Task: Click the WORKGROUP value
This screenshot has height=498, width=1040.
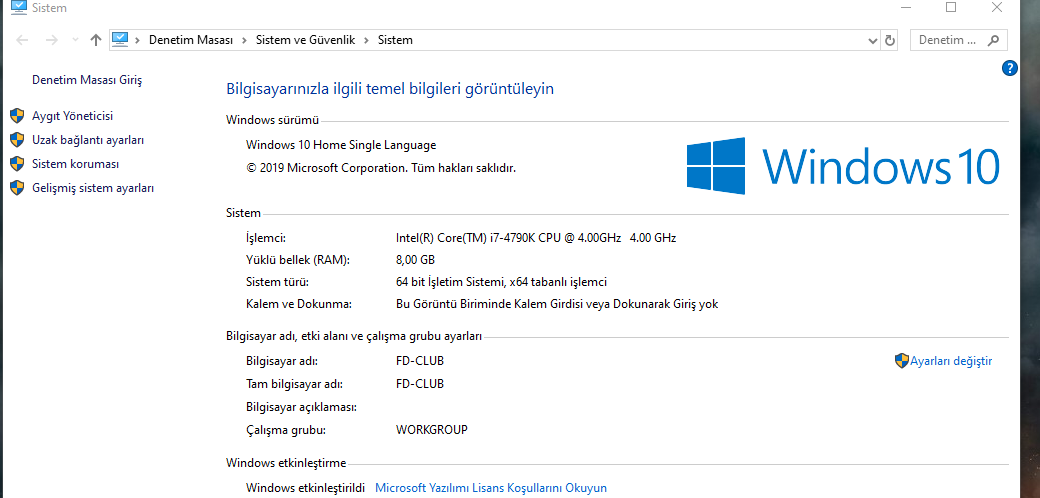Action: (432, 430)
